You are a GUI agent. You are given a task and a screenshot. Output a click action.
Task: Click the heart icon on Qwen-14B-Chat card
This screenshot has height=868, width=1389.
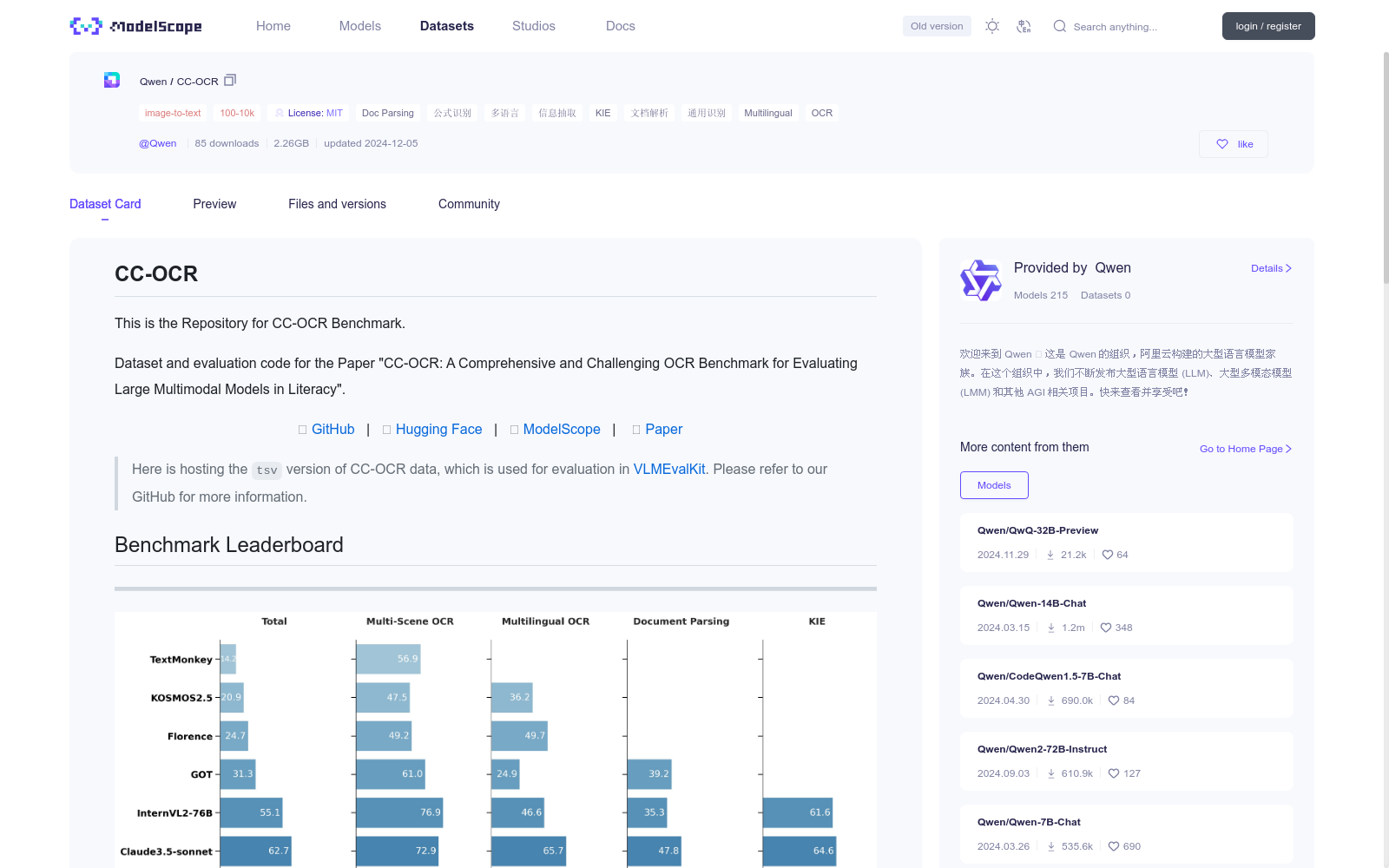pos(1106,628)
